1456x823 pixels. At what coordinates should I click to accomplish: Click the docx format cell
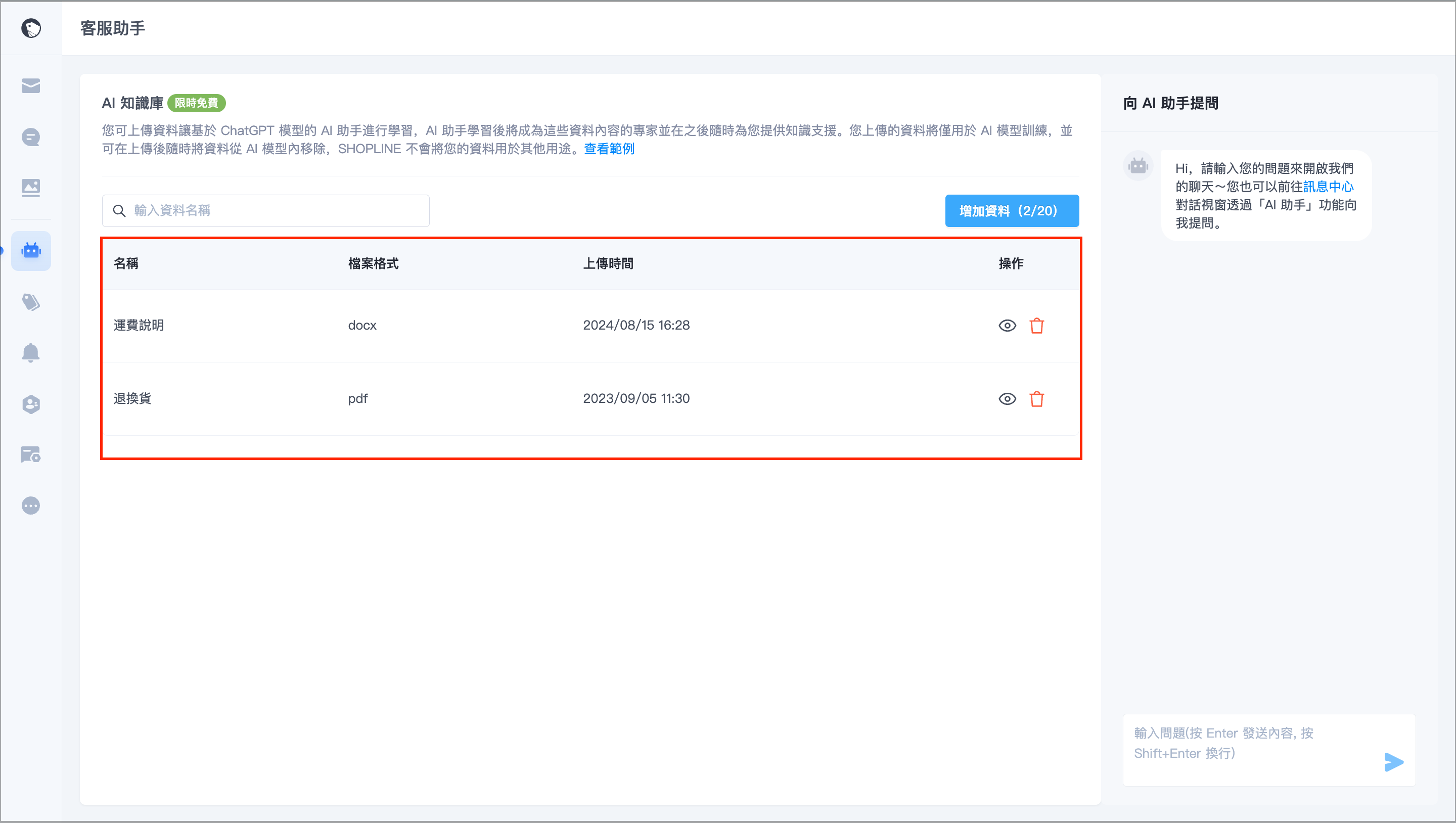tap(362, 325)
